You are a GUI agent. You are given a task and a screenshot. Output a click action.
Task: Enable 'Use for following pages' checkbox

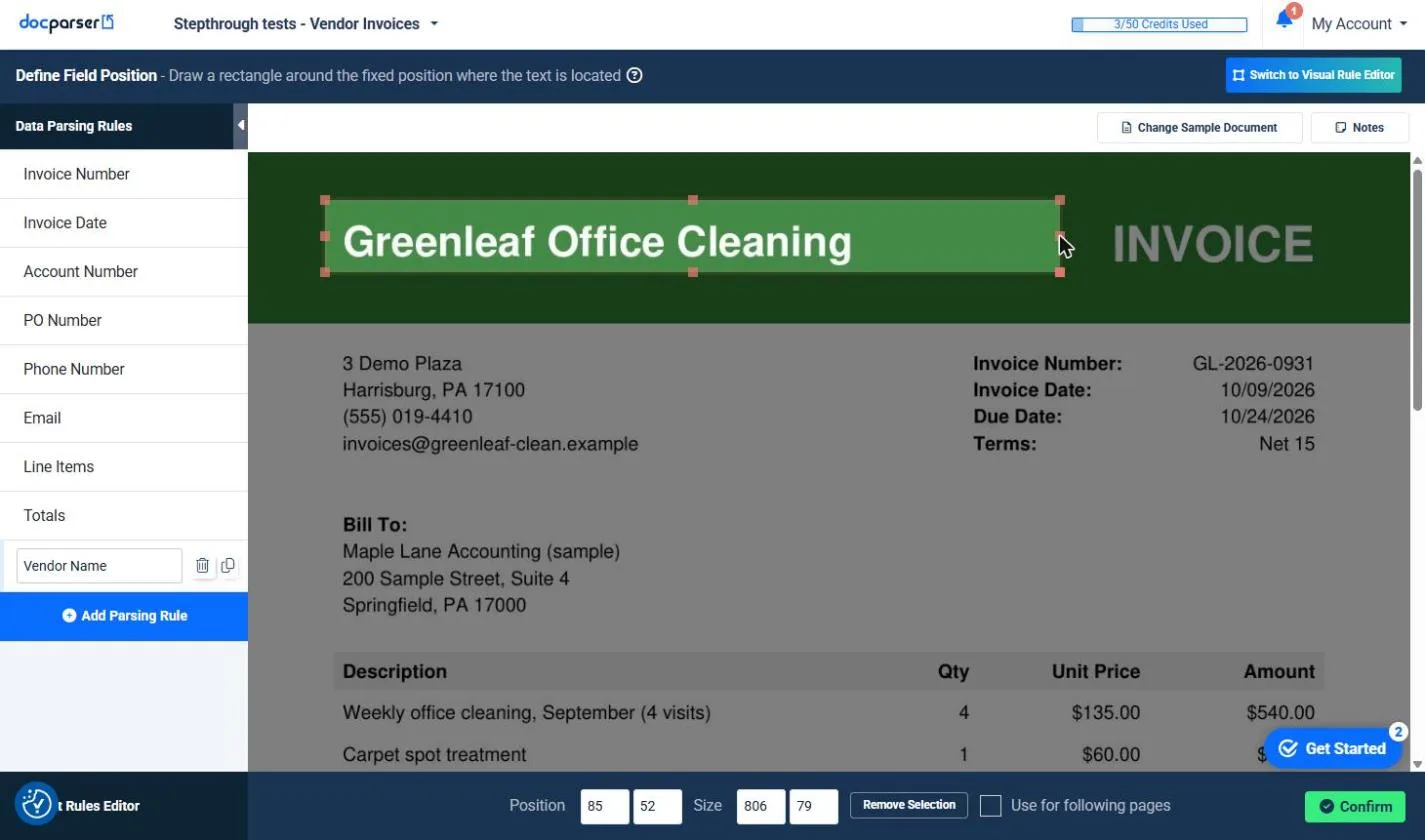tap(990, 806)
